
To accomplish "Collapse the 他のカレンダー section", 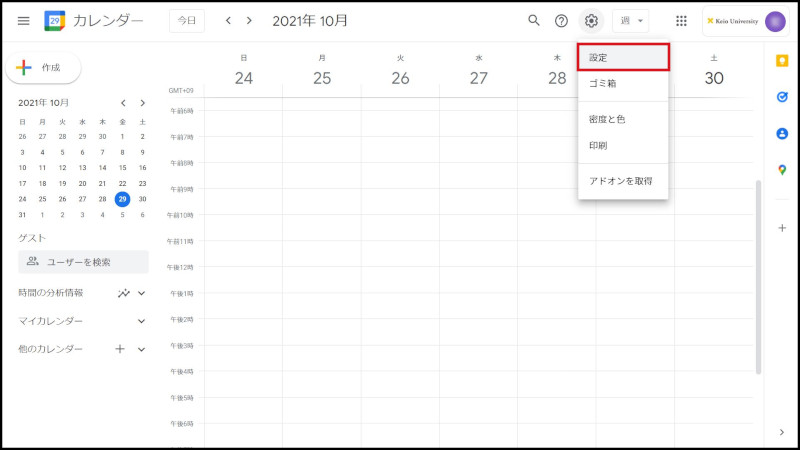I will tap(141, 349).
